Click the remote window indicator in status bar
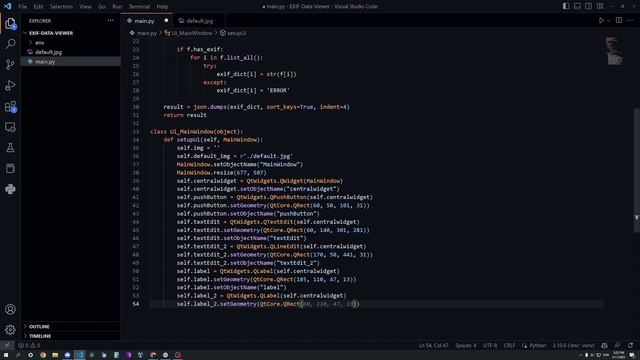This screenshot has width=640, height=360. [7, 345]
